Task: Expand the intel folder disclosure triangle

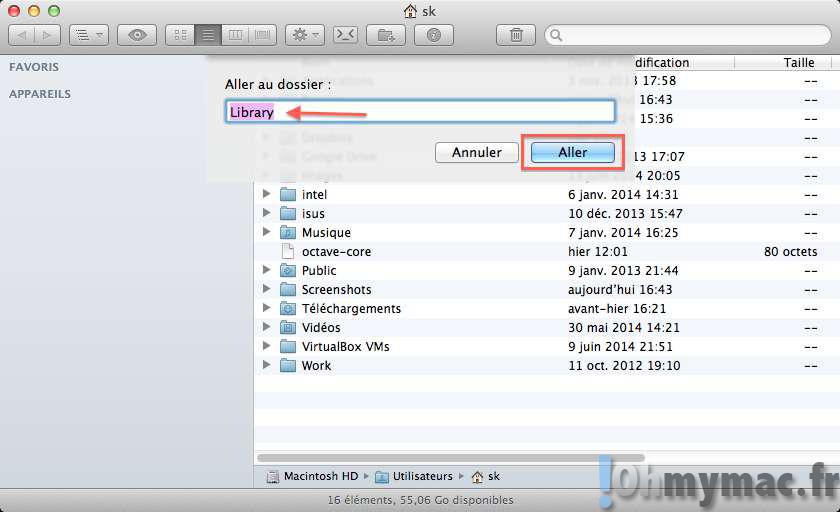Action: tap(266, 194)
